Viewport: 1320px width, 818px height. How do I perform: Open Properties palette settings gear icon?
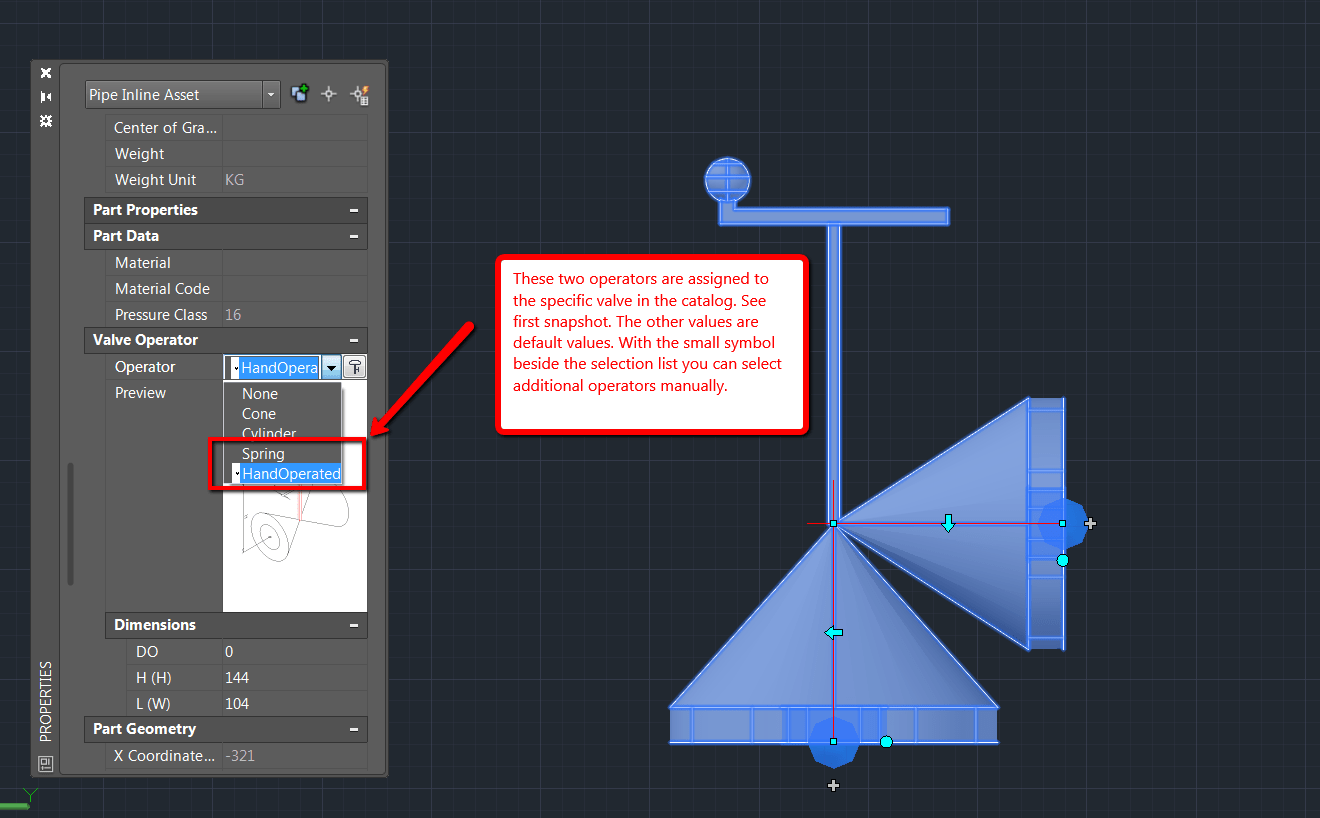click(45, 121)
